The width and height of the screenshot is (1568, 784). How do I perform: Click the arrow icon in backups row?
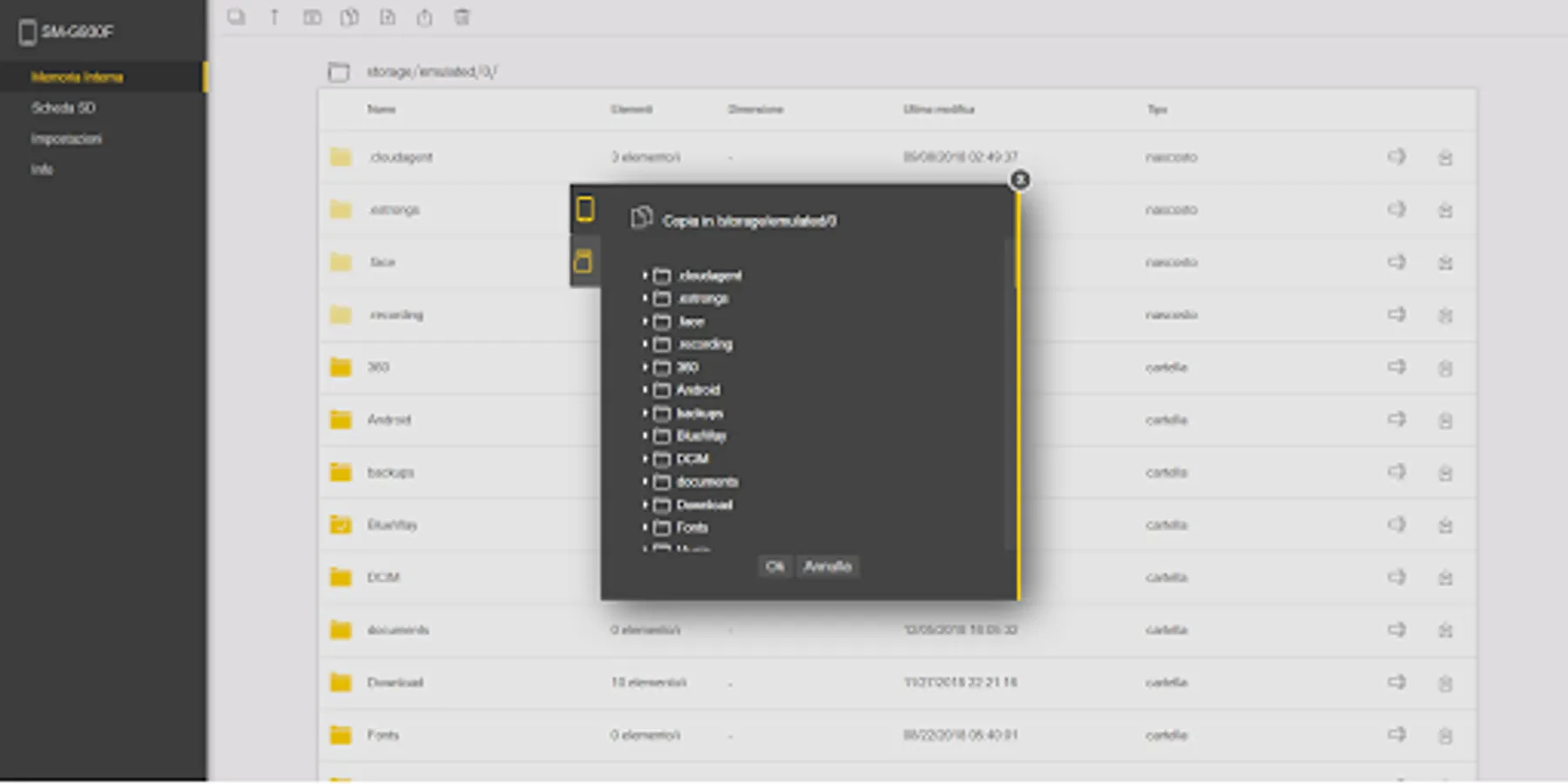(x=1396, y=471)
